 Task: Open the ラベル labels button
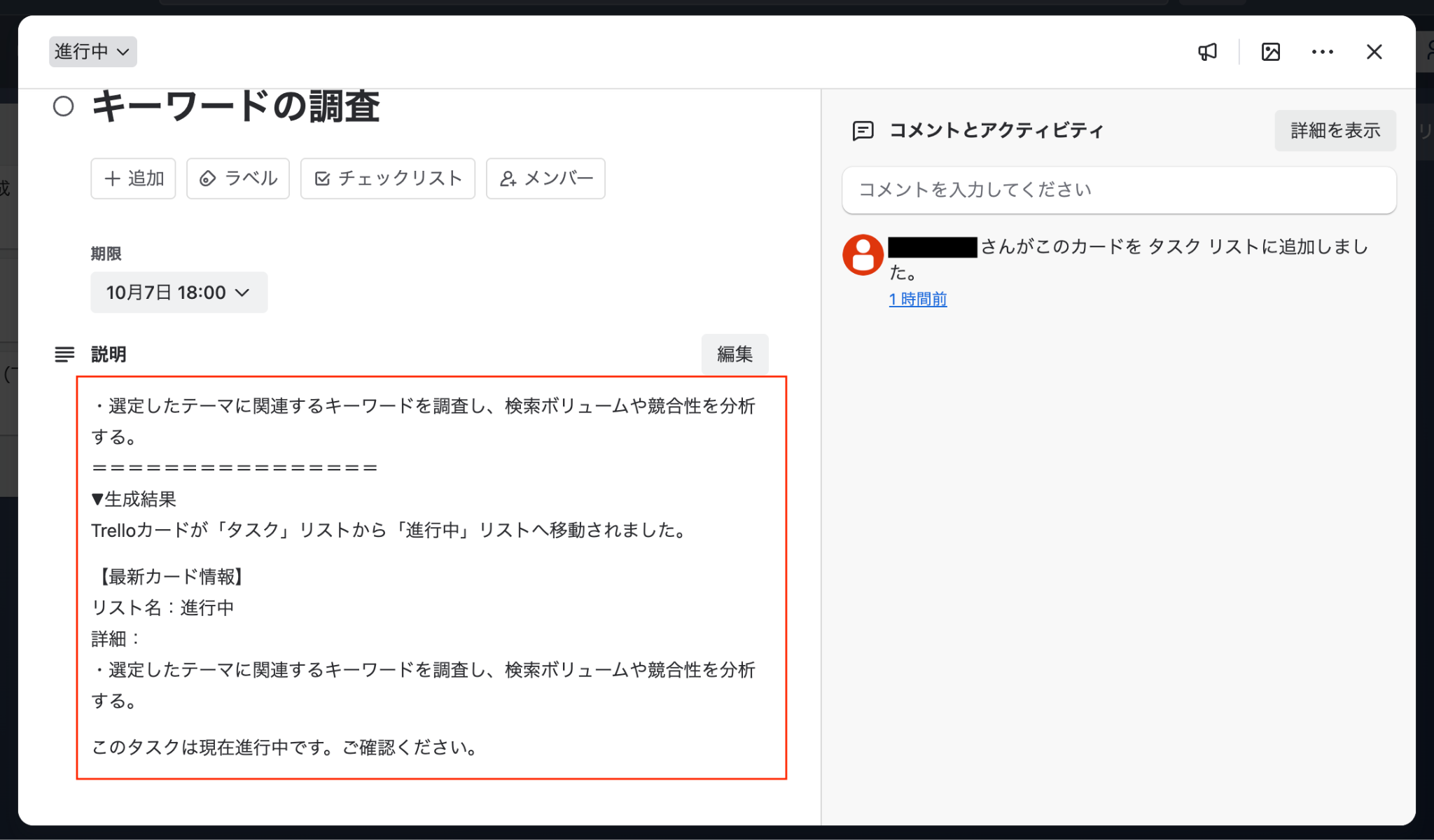(238, 178)
